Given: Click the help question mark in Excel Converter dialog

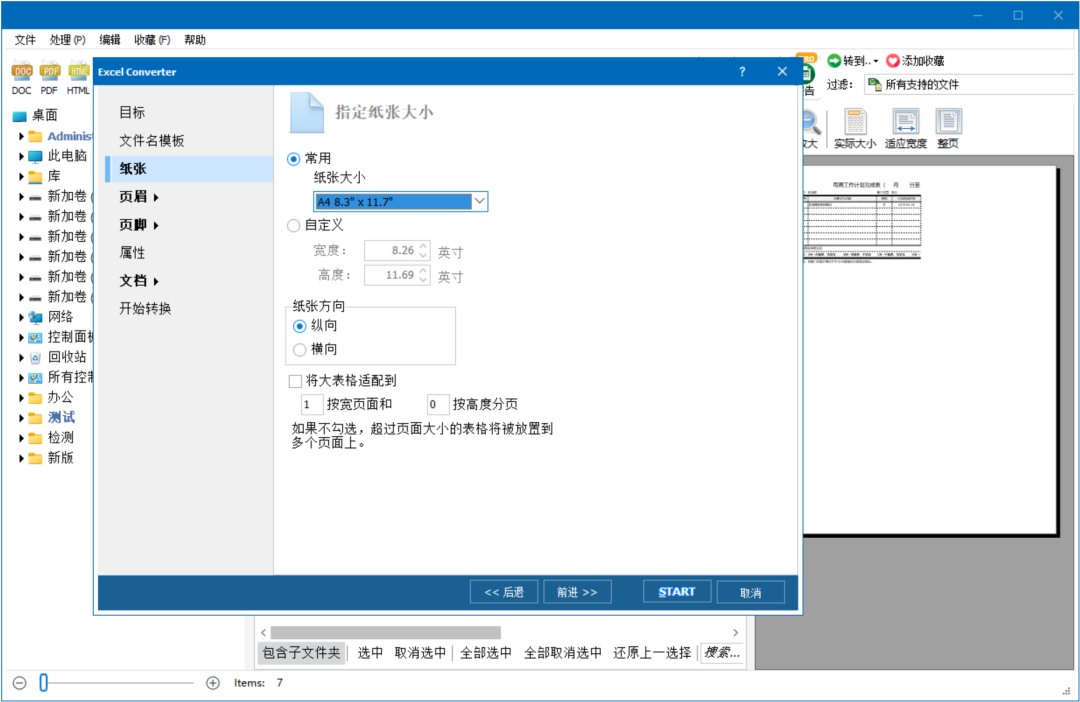Looking at the screenshot, I should (742, 72).
